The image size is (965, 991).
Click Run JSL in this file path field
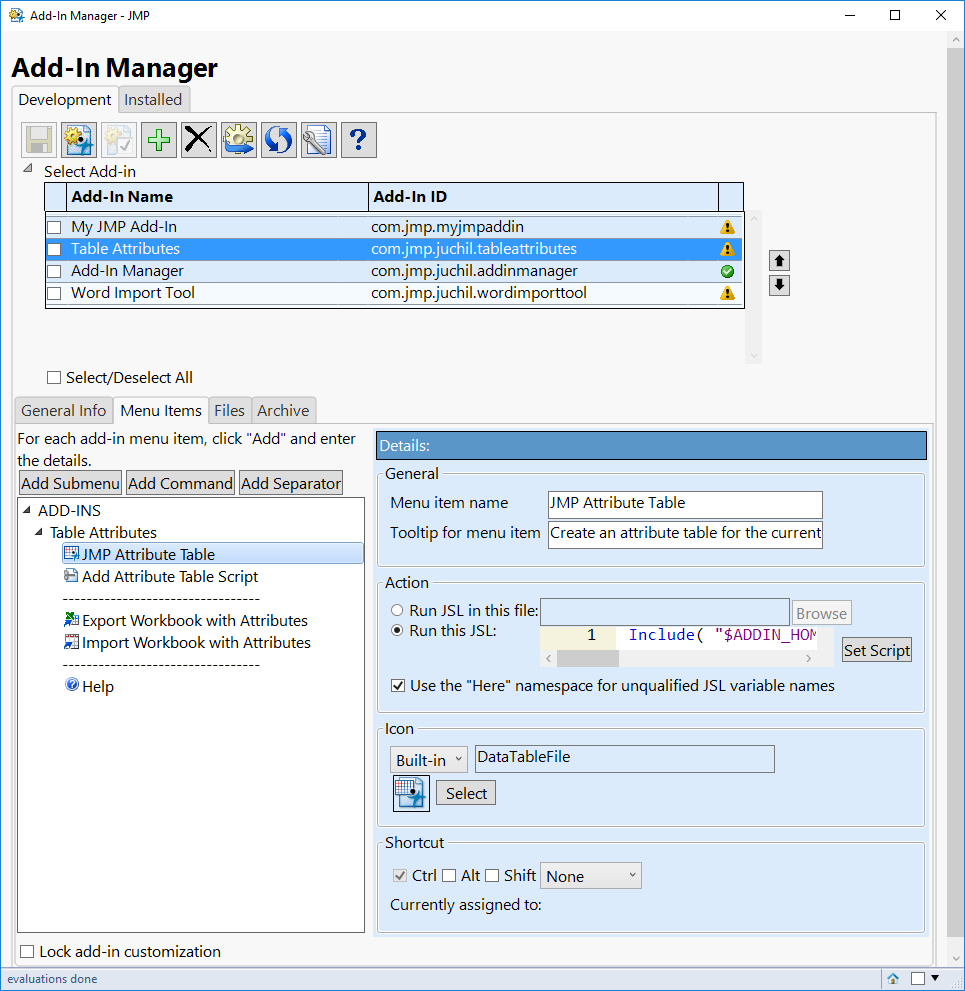(x=665, y=612)
